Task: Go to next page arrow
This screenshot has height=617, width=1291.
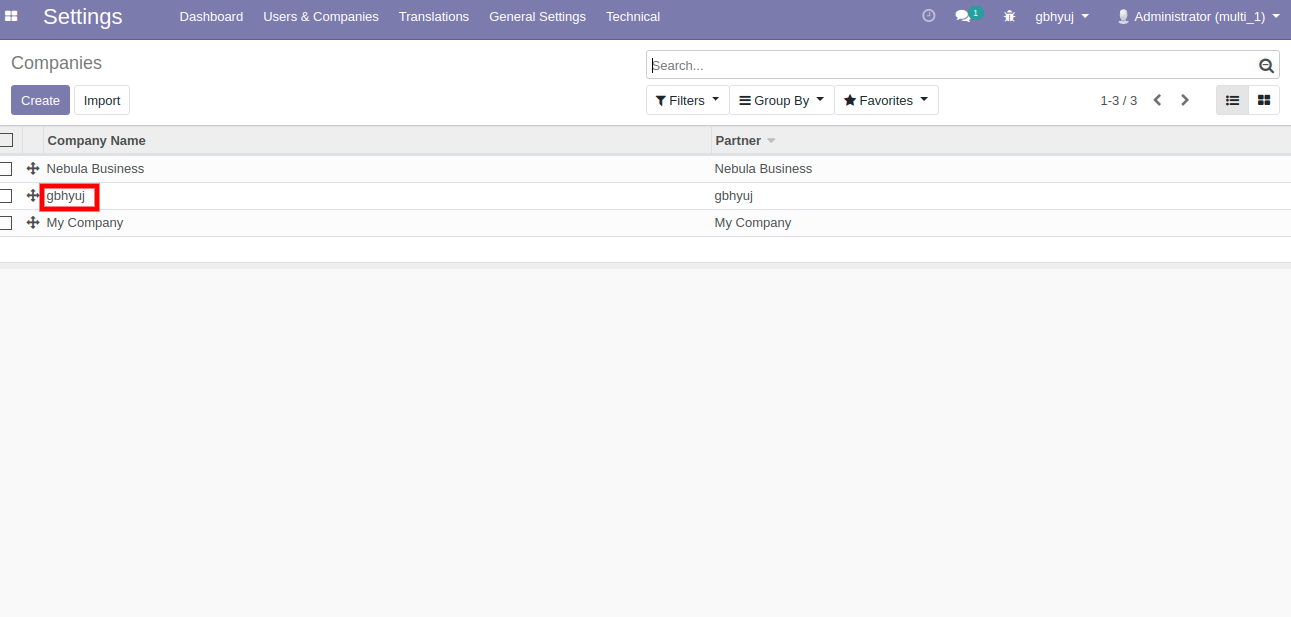Action: point(1185,100)
